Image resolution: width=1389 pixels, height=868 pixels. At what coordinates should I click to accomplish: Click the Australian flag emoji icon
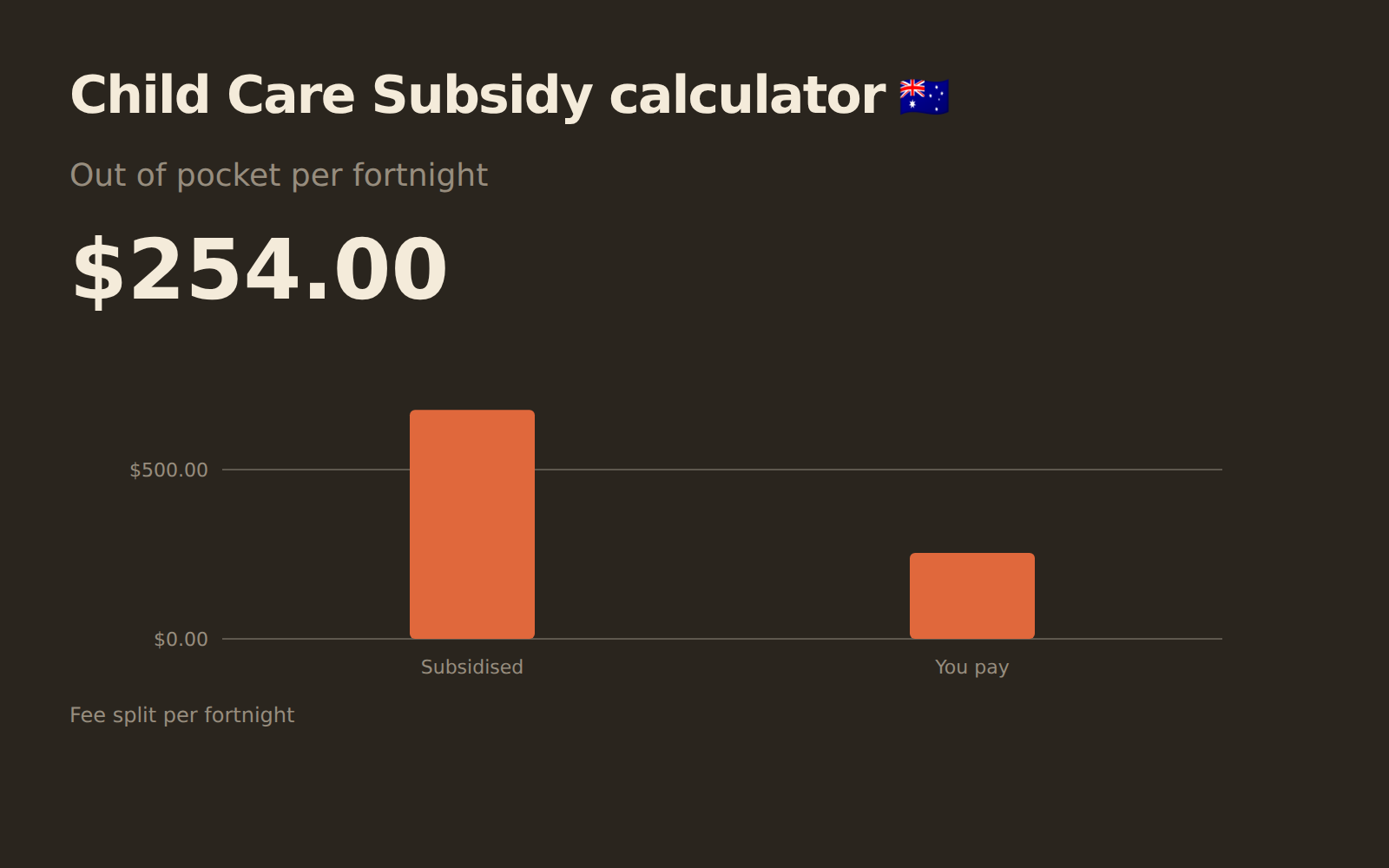coord(924,96)
